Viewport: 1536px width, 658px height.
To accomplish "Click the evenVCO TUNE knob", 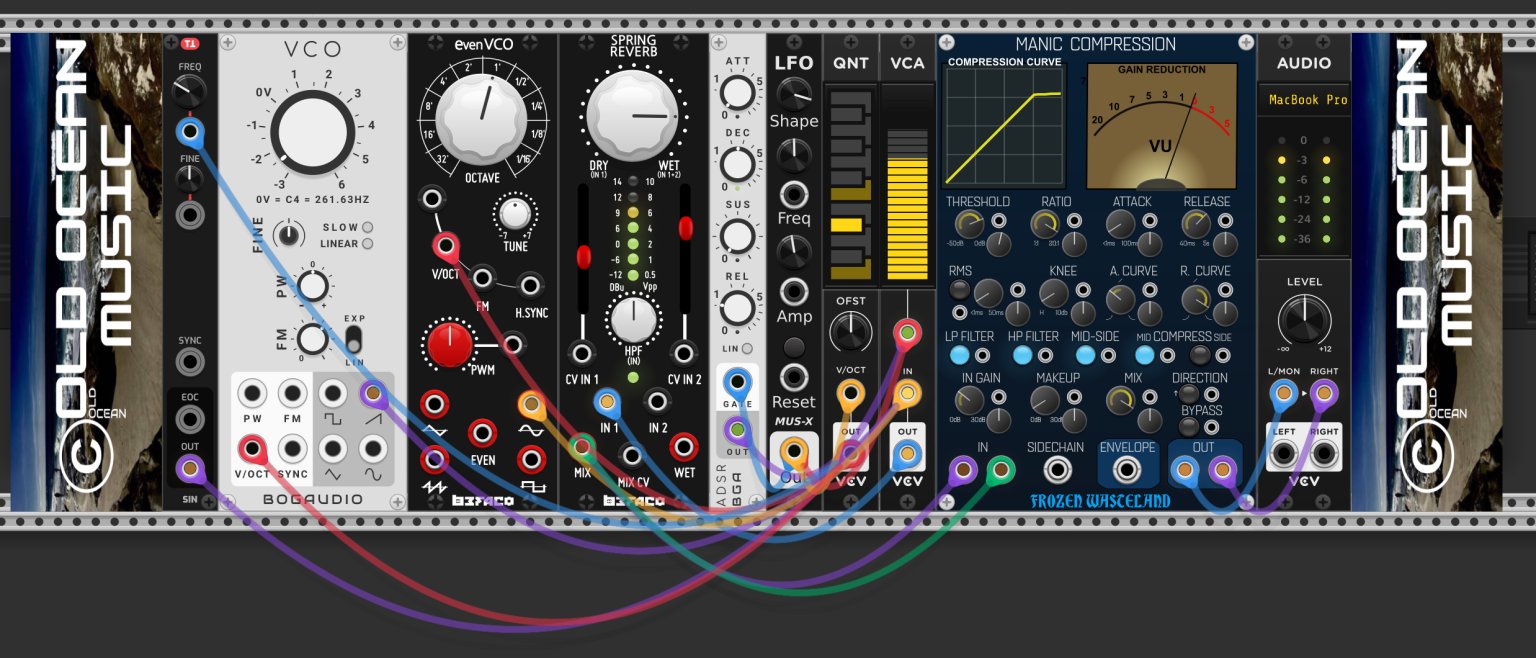I will (x=513, y=213).
